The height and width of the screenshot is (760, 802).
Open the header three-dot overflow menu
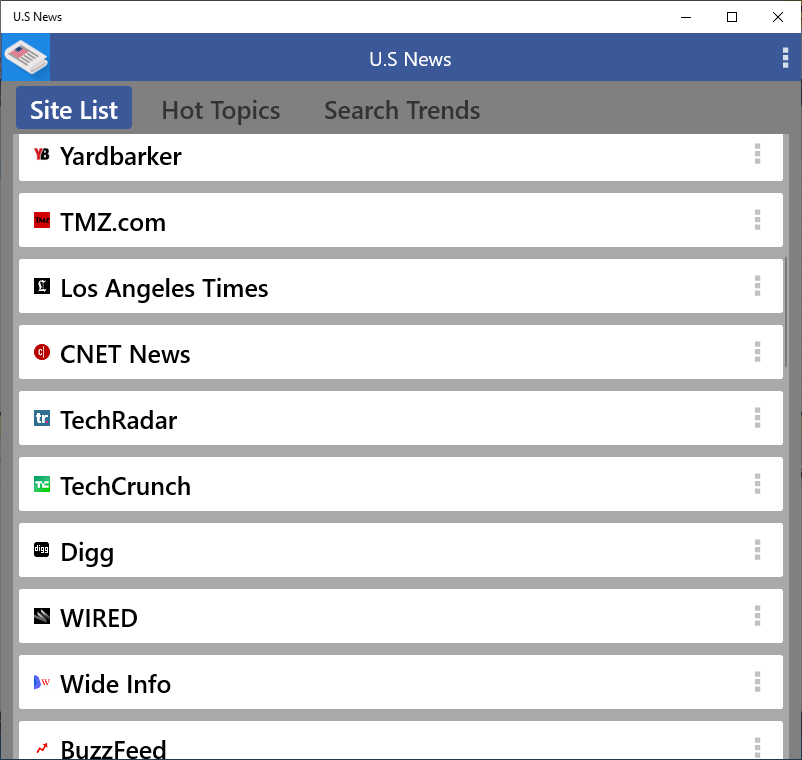tap(785, 58)
